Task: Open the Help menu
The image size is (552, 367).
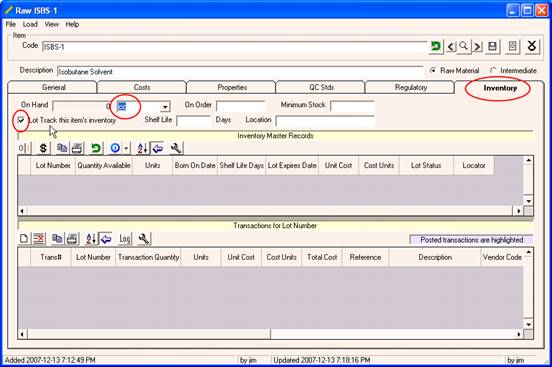Action: tap(72, 24)
